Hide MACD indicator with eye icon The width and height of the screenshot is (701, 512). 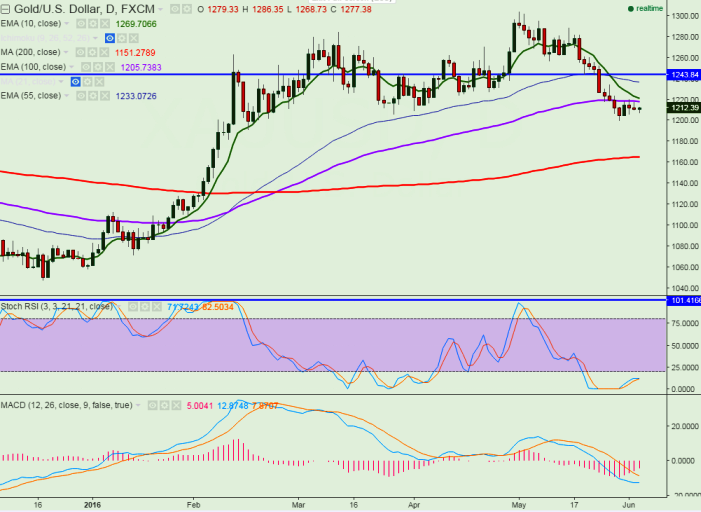(152, 406)
